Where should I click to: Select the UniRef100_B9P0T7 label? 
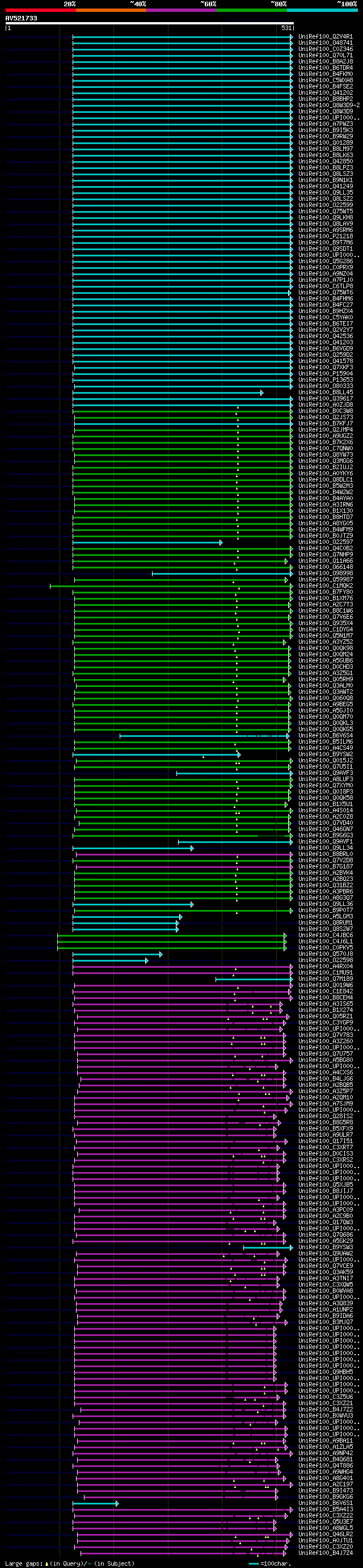coord(325,910)
